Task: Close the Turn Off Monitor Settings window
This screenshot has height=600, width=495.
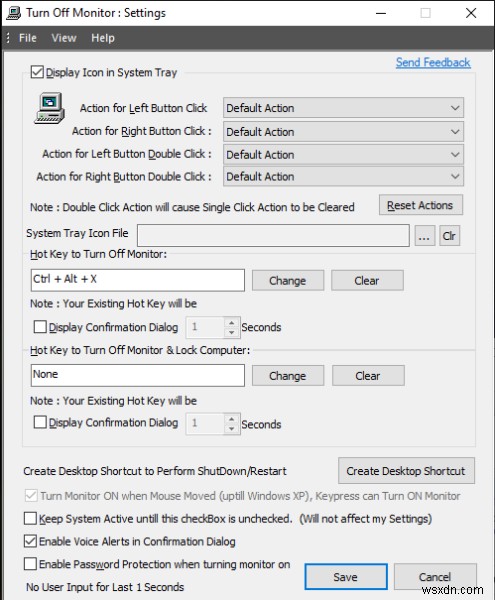Action: pyautogui.click(x=471, y=13)
